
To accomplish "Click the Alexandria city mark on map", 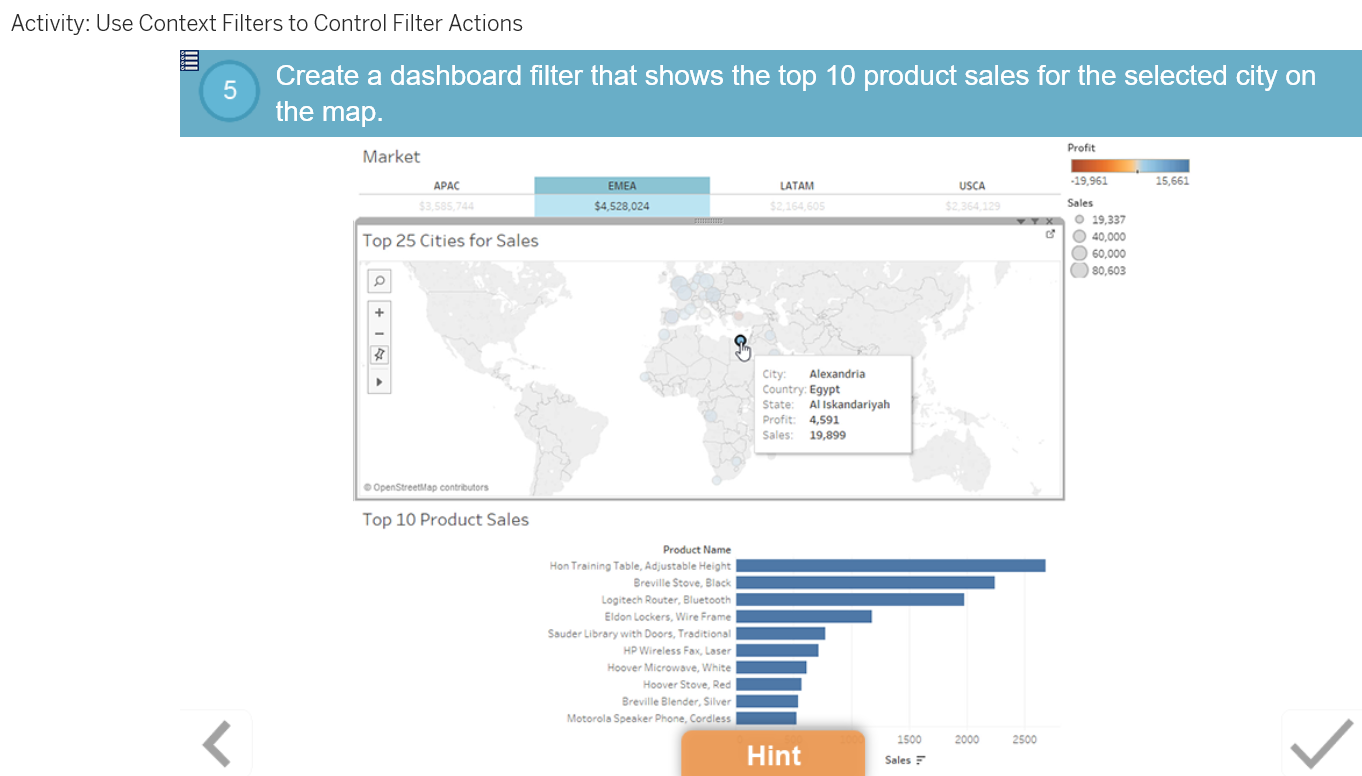I will point(740,341).
